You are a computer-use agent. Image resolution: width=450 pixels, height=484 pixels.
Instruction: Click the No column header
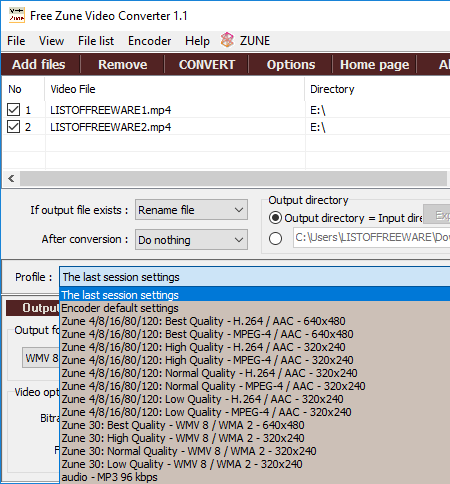[x=23, y=89]
